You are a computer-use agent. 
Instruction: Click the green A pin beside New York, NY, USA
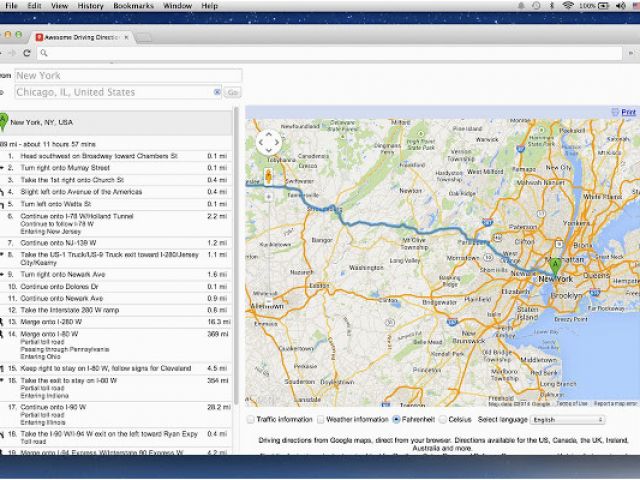[x=3, y=122]
